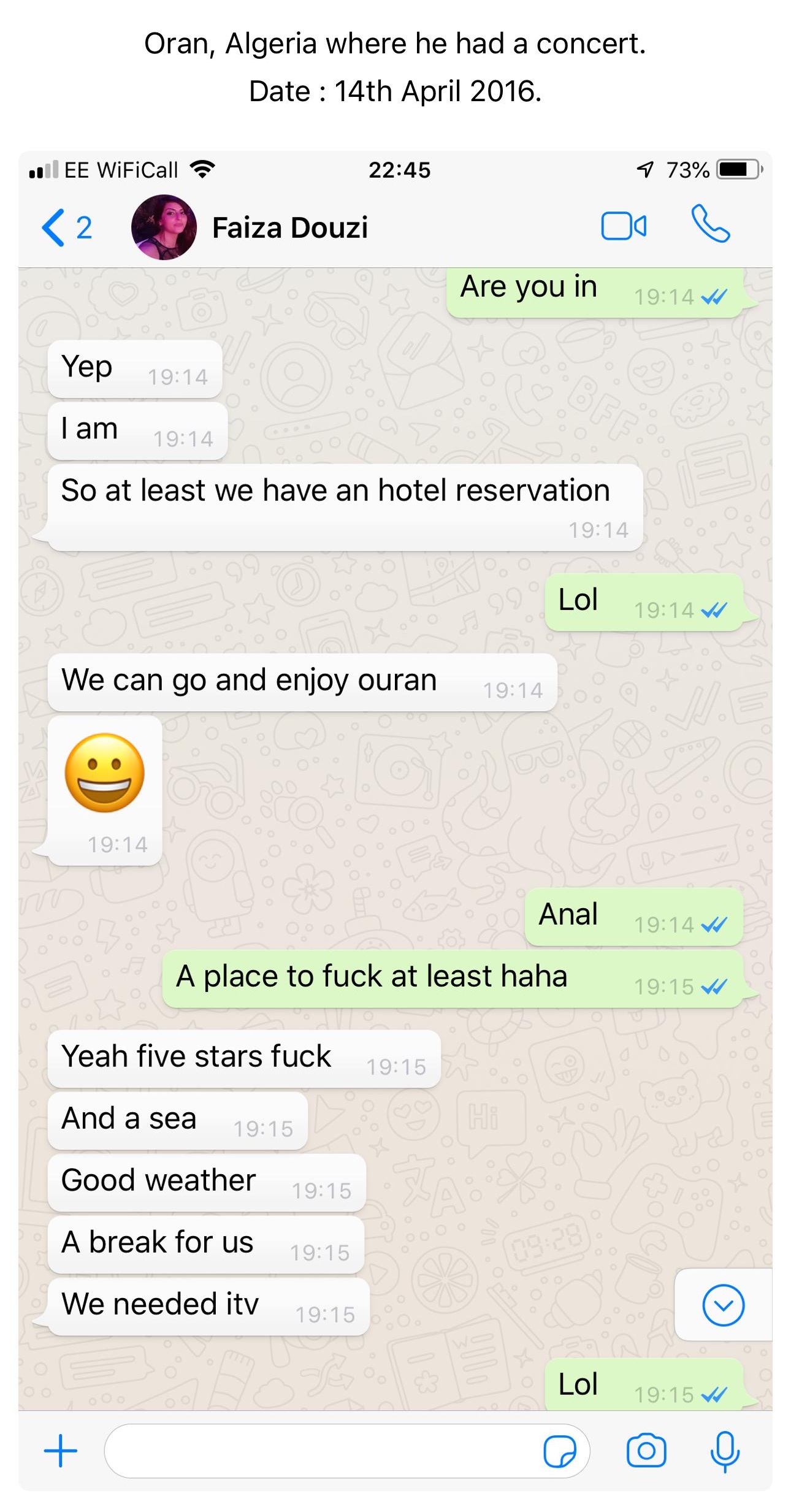
Task: Tap the 'We can go and enjoy ouran' message
Action: click(x=302, y=682)
